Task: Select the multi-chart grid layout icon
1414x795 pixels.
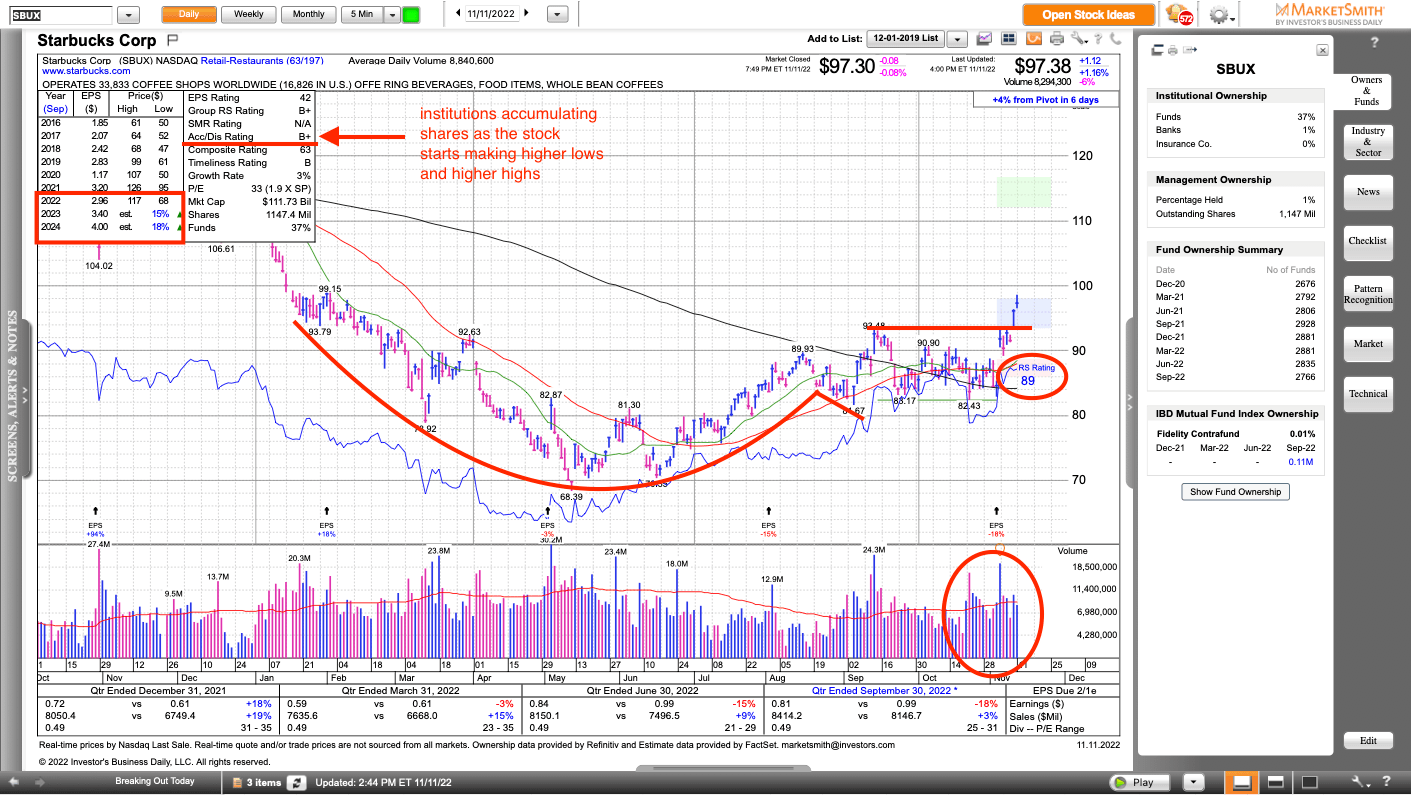Action: 1008,38
